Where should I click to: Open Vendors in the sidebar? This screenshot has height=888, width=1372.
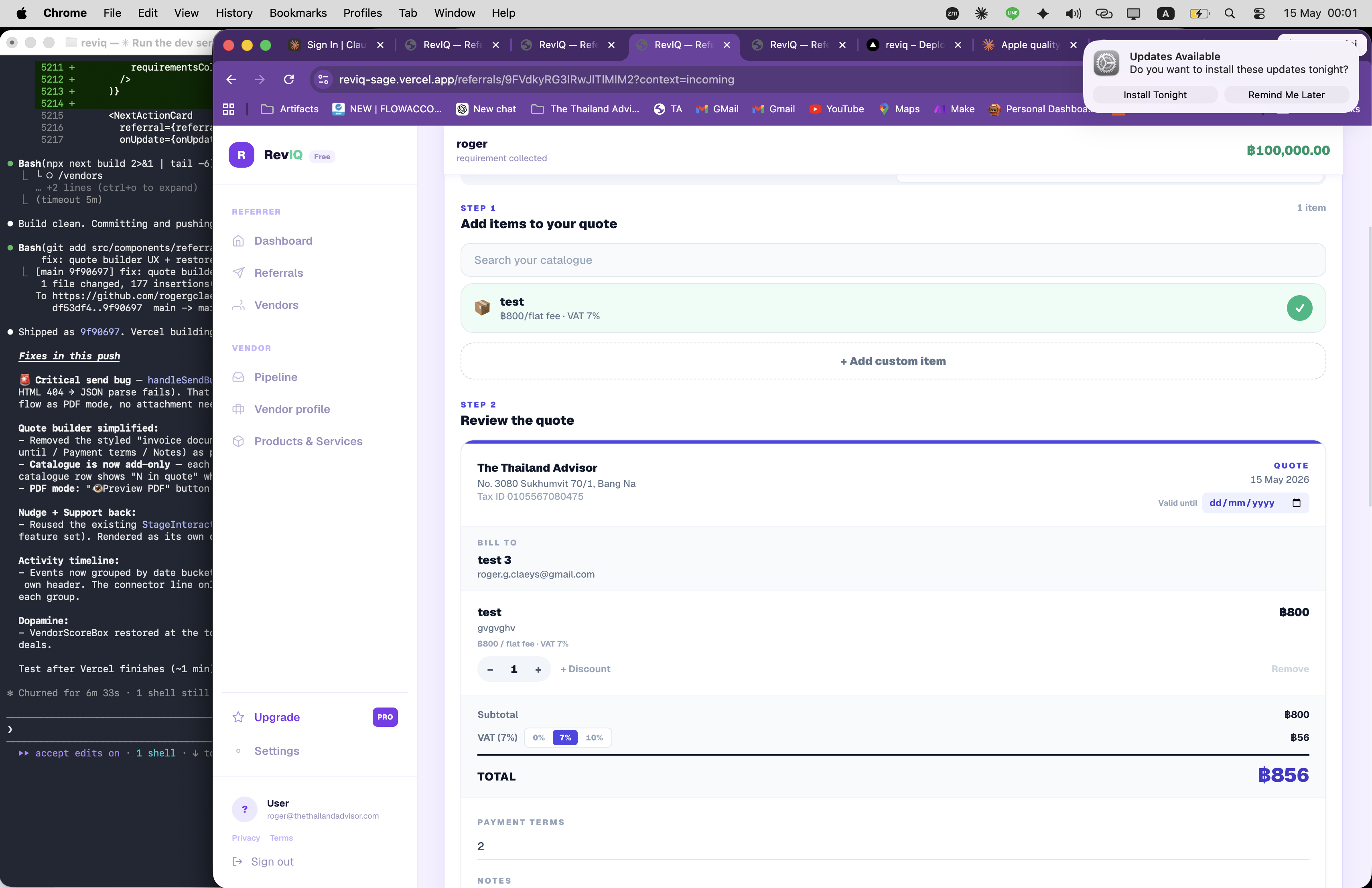pos(276,305)
